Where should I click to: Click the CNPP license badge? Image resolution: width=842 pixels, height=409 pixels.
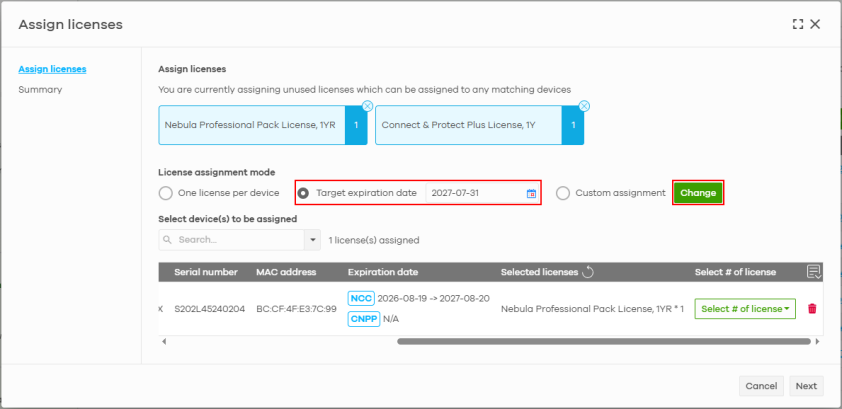pyautogui.click(x=364, y=319)
